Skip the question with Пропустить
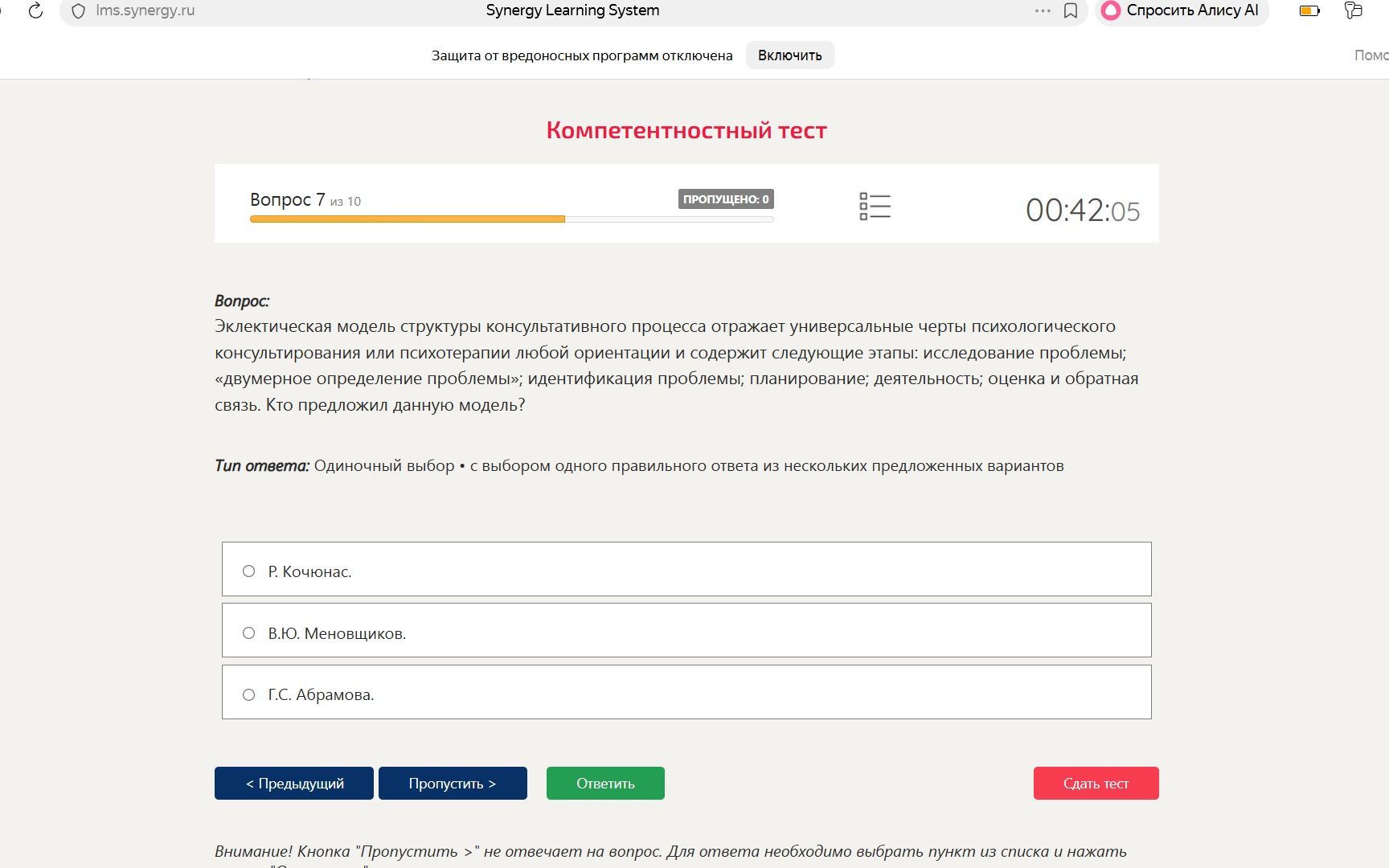1389x868 pixels. coord(453,784)
